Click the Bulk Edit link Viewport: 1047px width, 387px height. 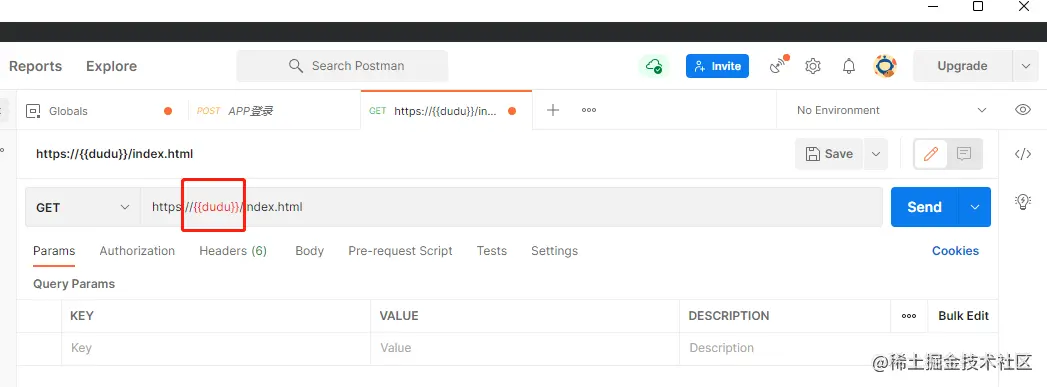click(963, 316)
